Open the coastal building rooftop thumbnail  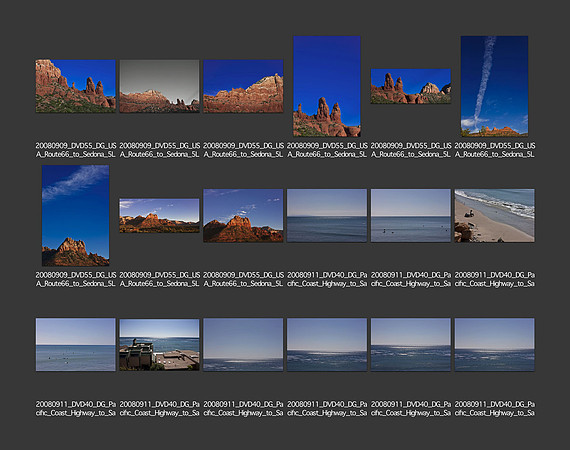pos(159,345)
